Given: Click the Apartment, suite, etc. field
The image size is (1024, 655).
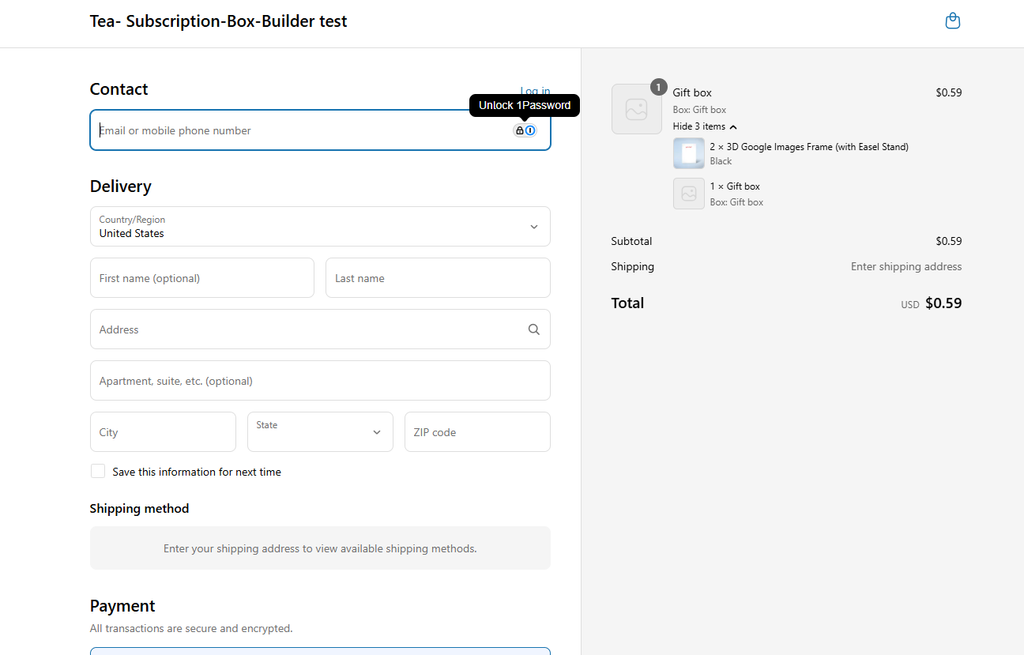Looking at the screenshot, I should pos(320,381).
